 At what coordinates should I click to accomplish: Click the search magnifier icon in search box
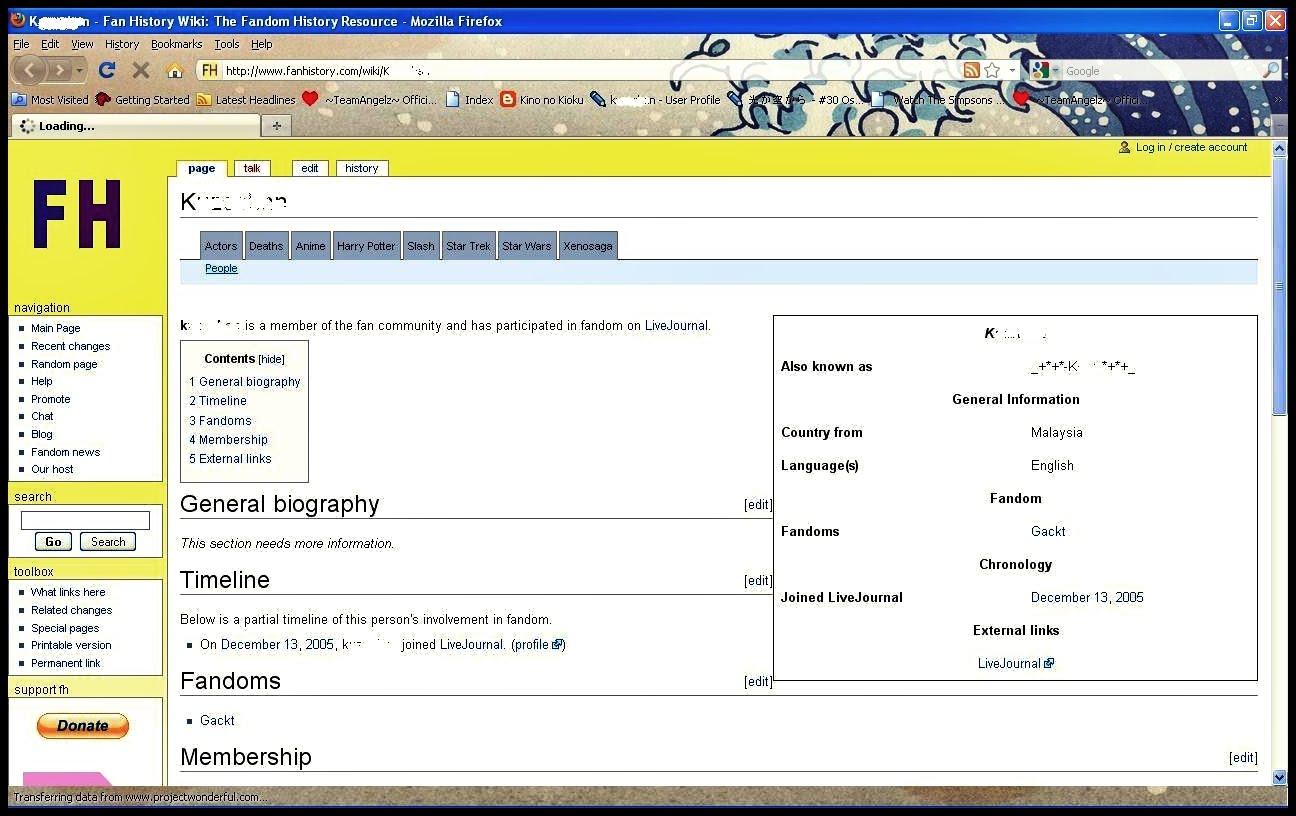click(1270, 70)
